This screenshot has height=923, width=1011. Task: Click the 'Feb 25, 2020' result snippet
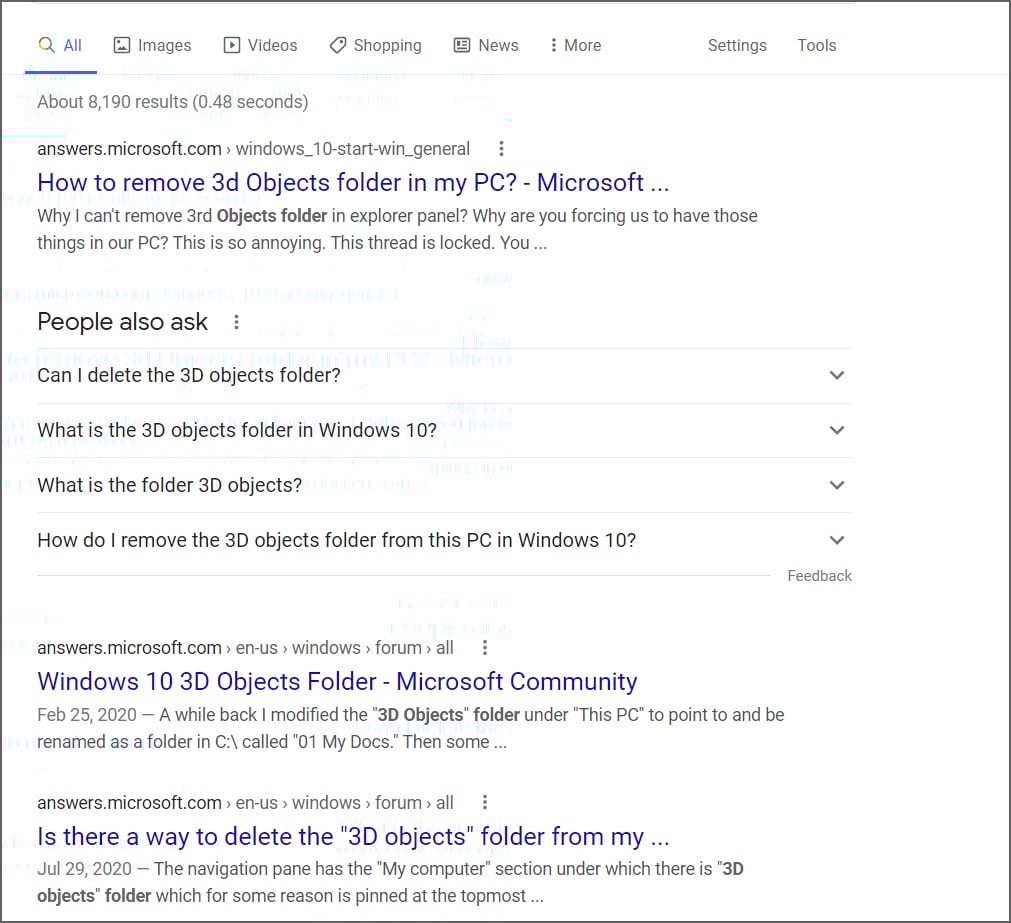[411, 728]
